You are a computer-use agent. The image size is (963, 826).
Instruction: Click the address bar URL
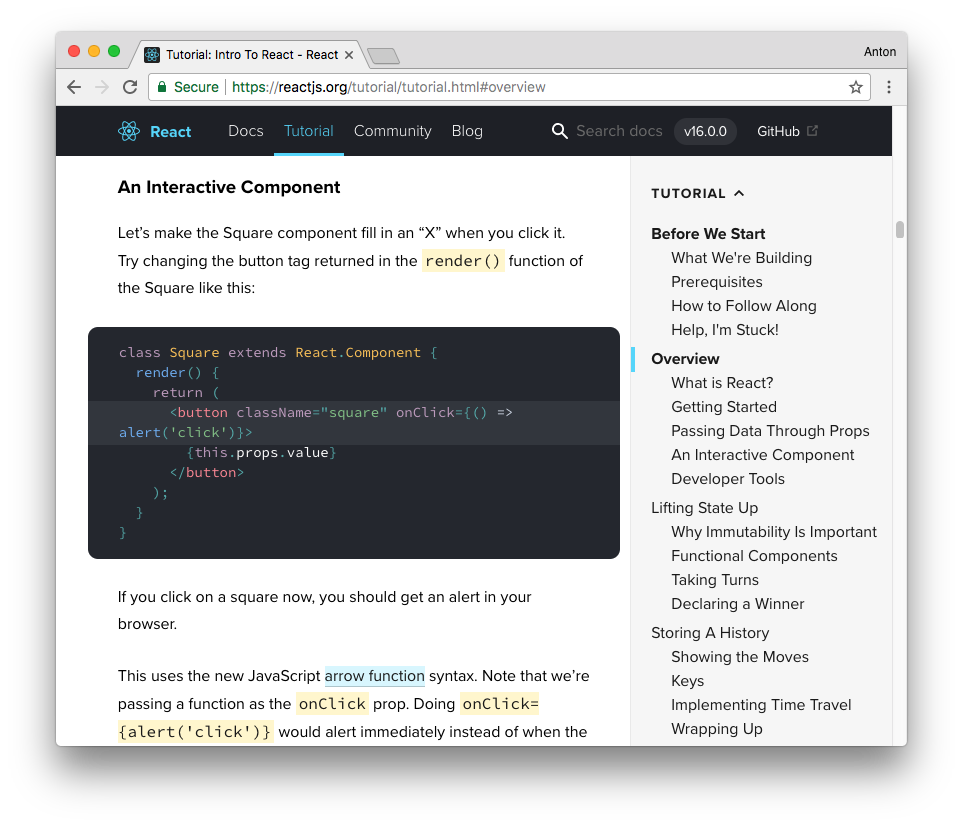pos(389,87)
